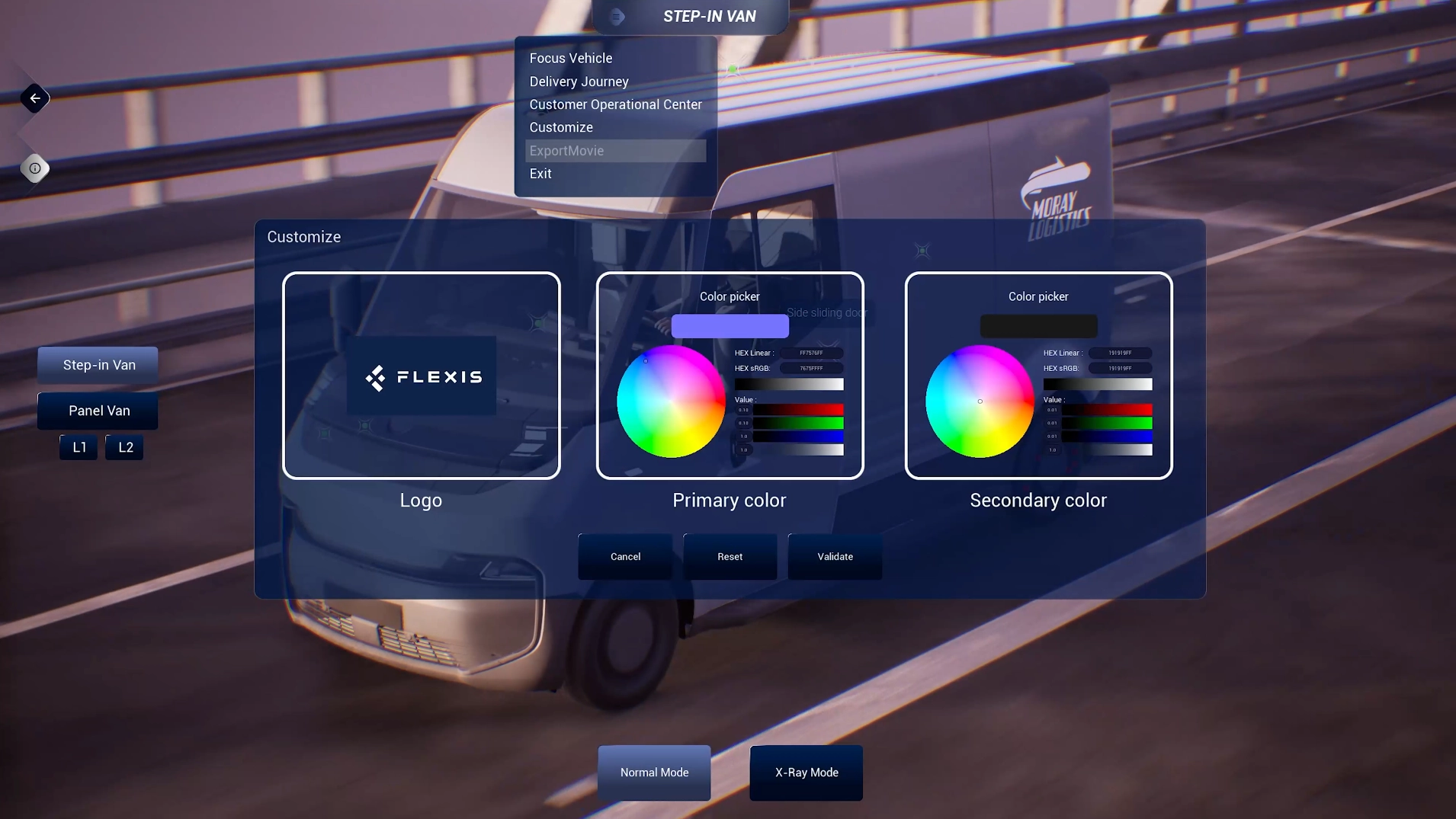Open the hamburger menu beside STEP-IN VAN title
The image size is (1456, 819).
click(x=617, y=16)
